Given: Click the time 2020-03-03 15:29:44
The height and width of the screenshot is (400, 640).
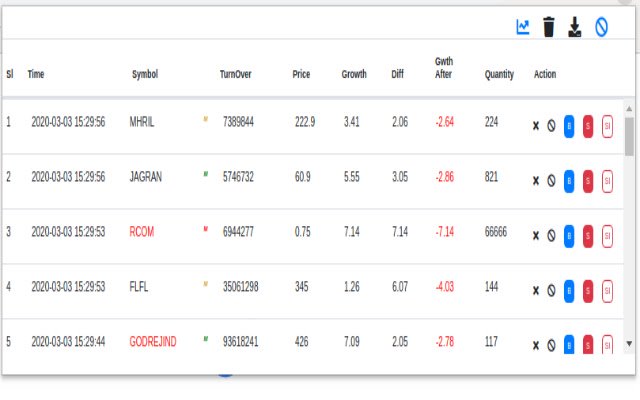Looking at the screenshot, I should tap(68, 342).
